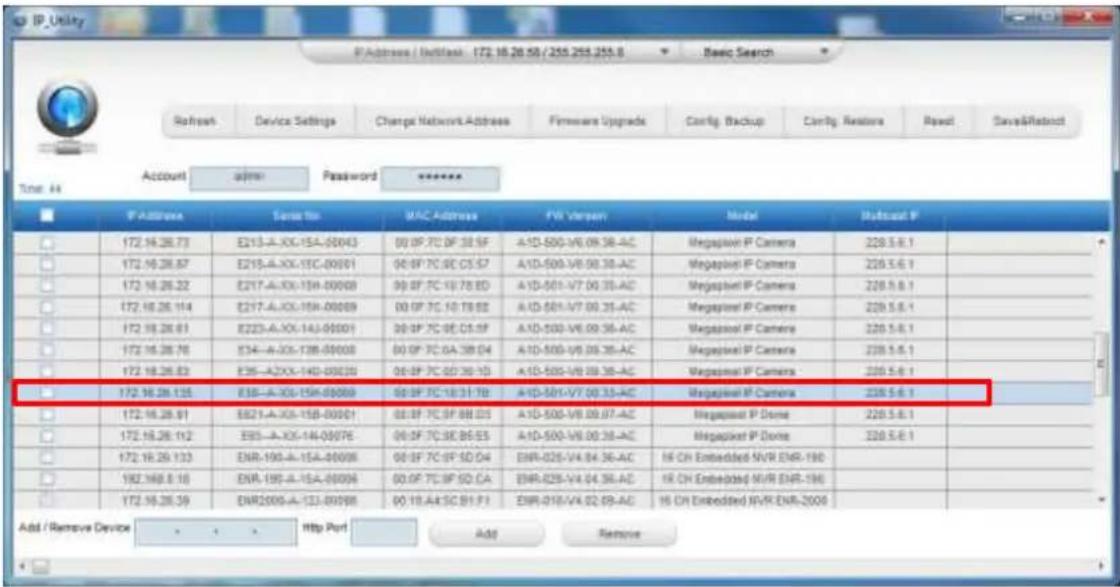Image resolution: width=1120 pixels, height=587 pixels.
Task: Sort by Serial No. column header
Action: click(296, 216)
